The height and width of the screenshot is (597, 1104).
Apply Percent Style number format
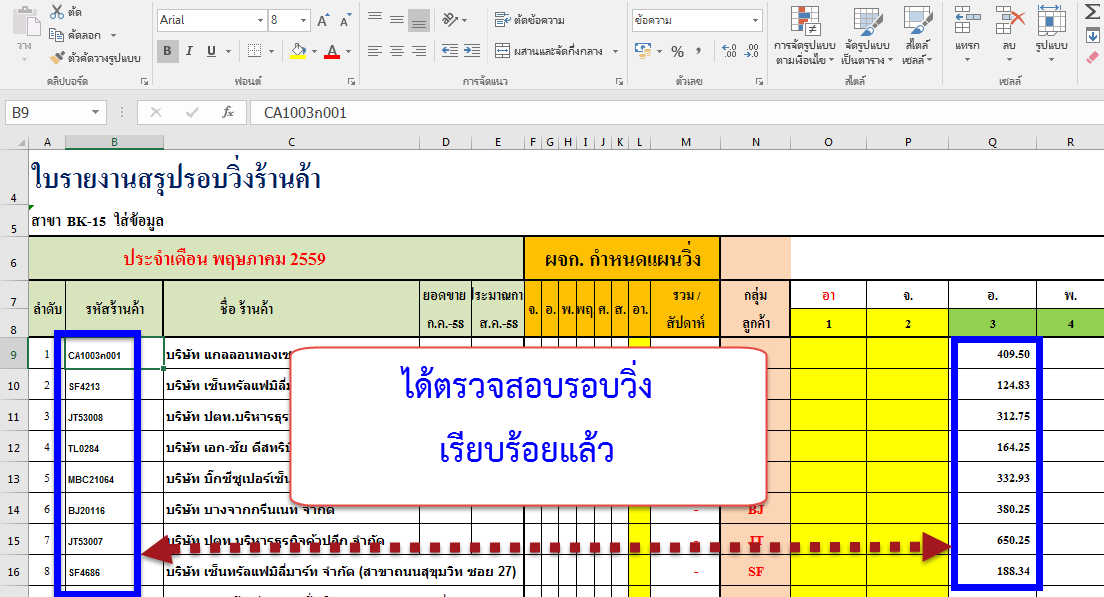click(x=677, y=51)
